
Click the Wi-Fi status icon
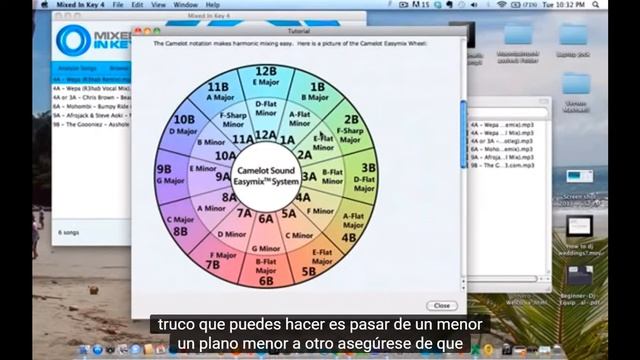pyautogui.click(x=501, y=5)
